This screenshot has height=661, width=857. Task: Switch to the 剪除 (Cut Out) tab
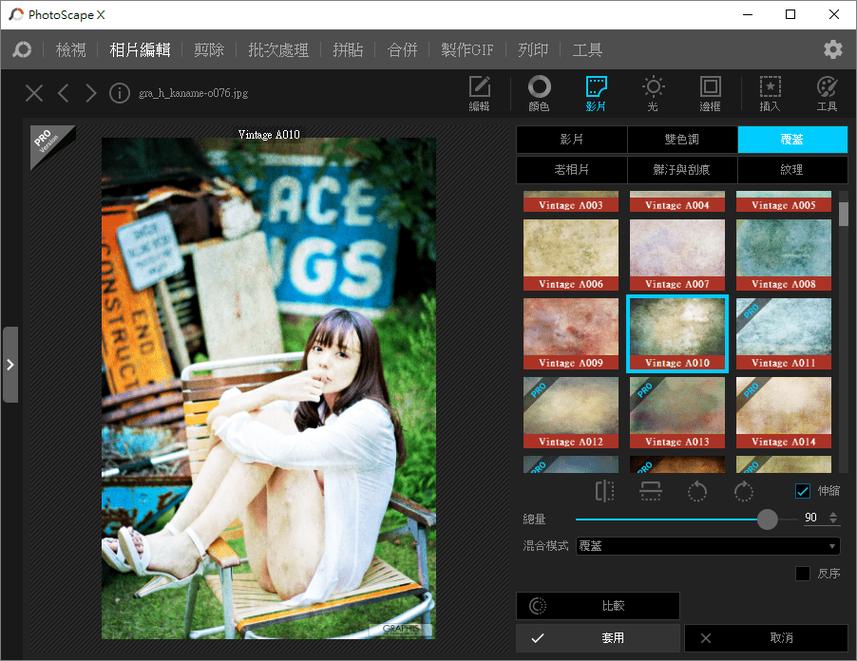(209, 50)
